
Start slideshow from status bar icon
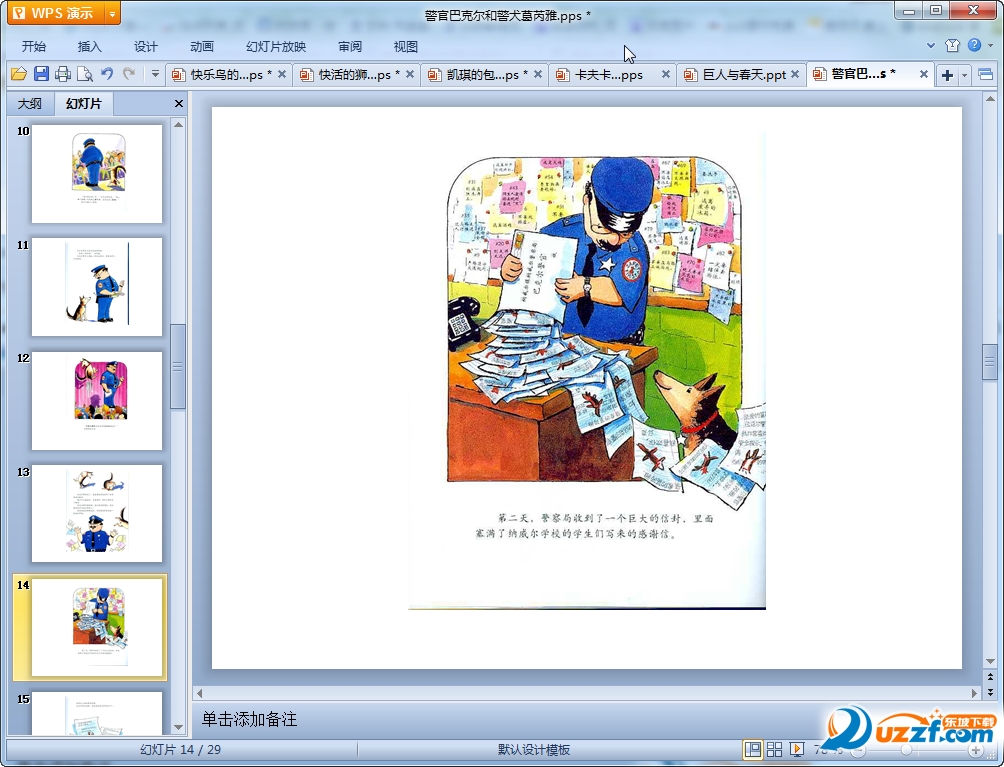797,749
